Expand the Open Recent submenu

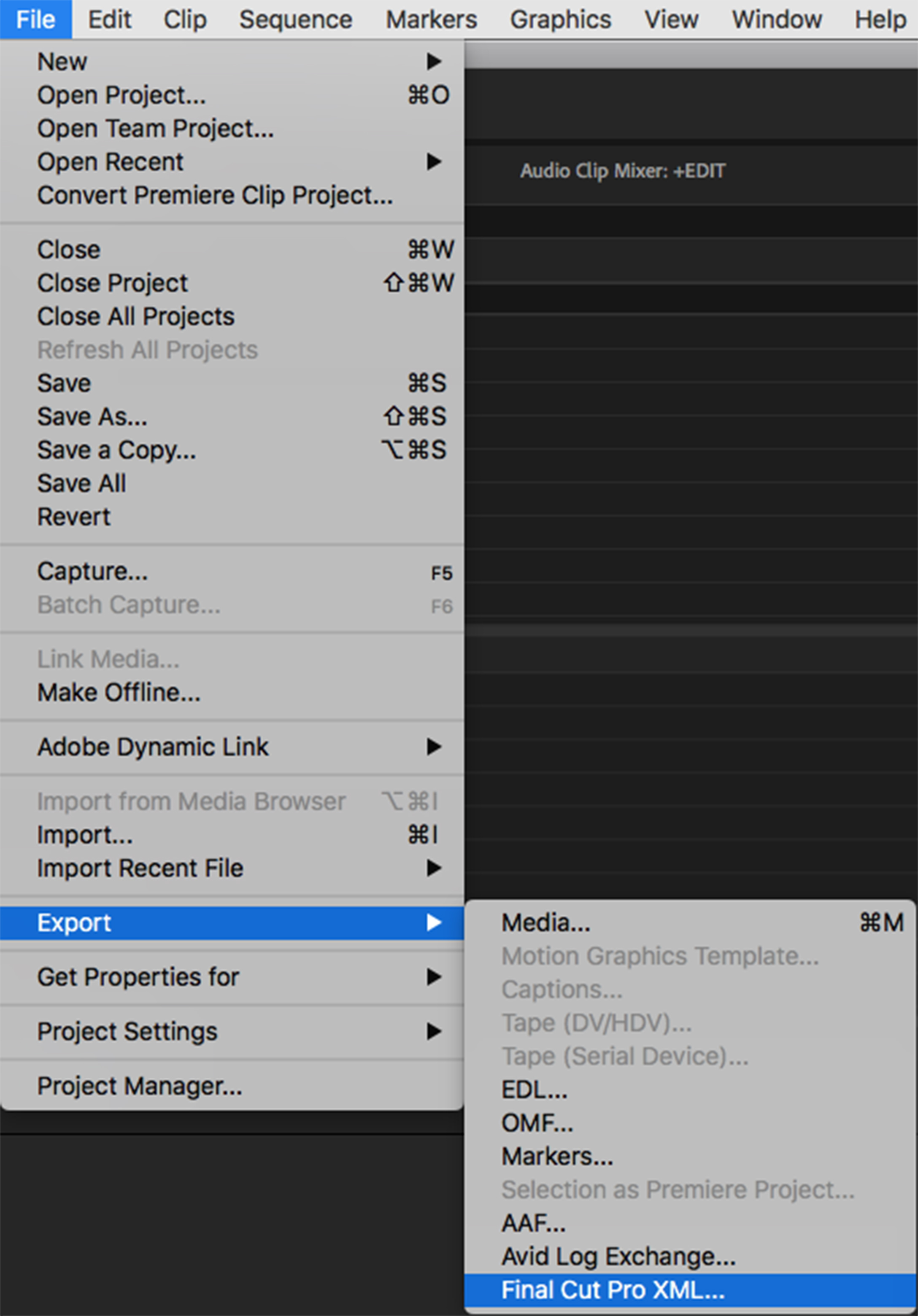(434, 162)
